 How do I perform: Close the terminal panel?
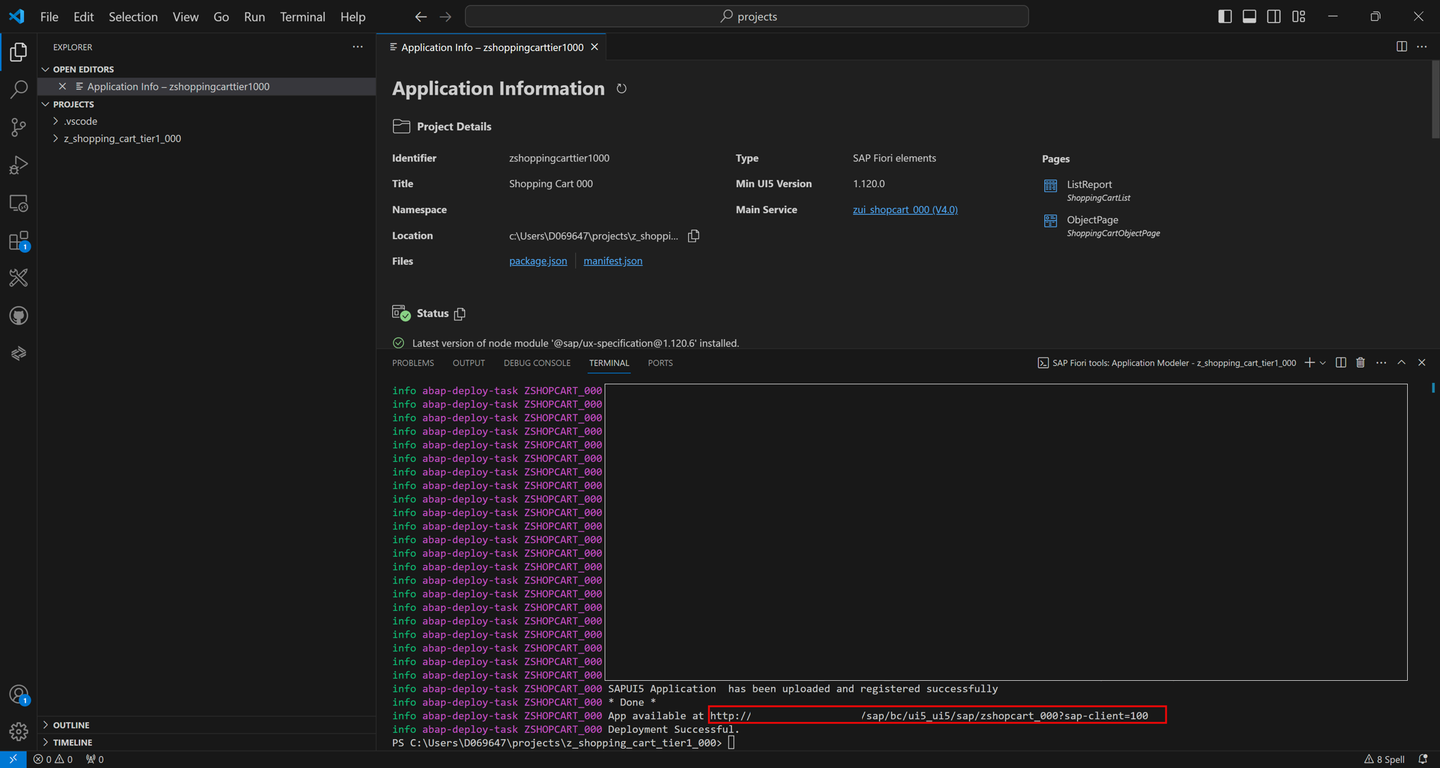(x=1422, y=363)
